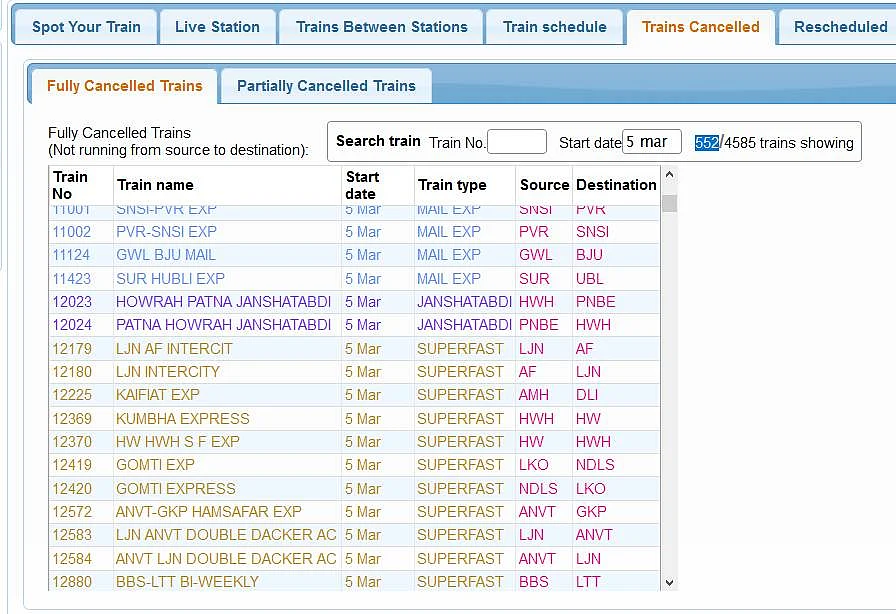Click train number 12572
Viewport: 896px width, 614px height.
pyautogui.click(x=71, y=512)
